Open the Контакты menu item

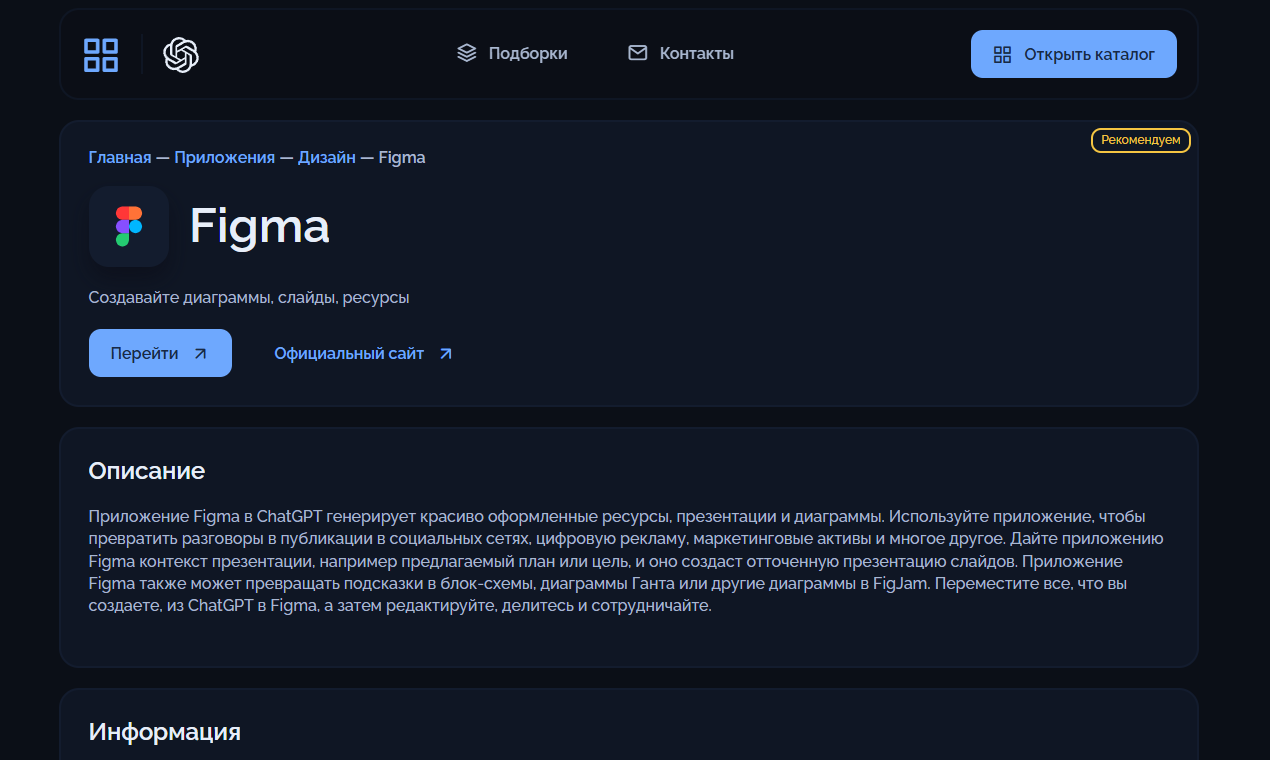pos(681,53)
